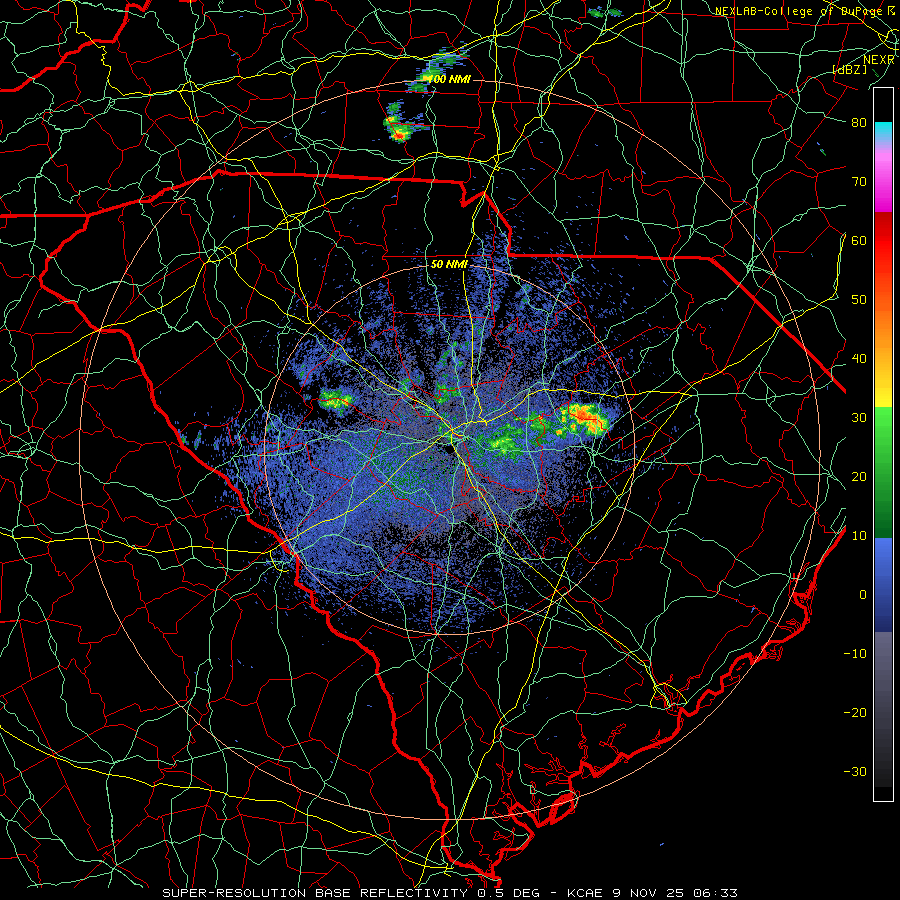Click the 0 value on the dBZ scale

click(x=863, y=595)
